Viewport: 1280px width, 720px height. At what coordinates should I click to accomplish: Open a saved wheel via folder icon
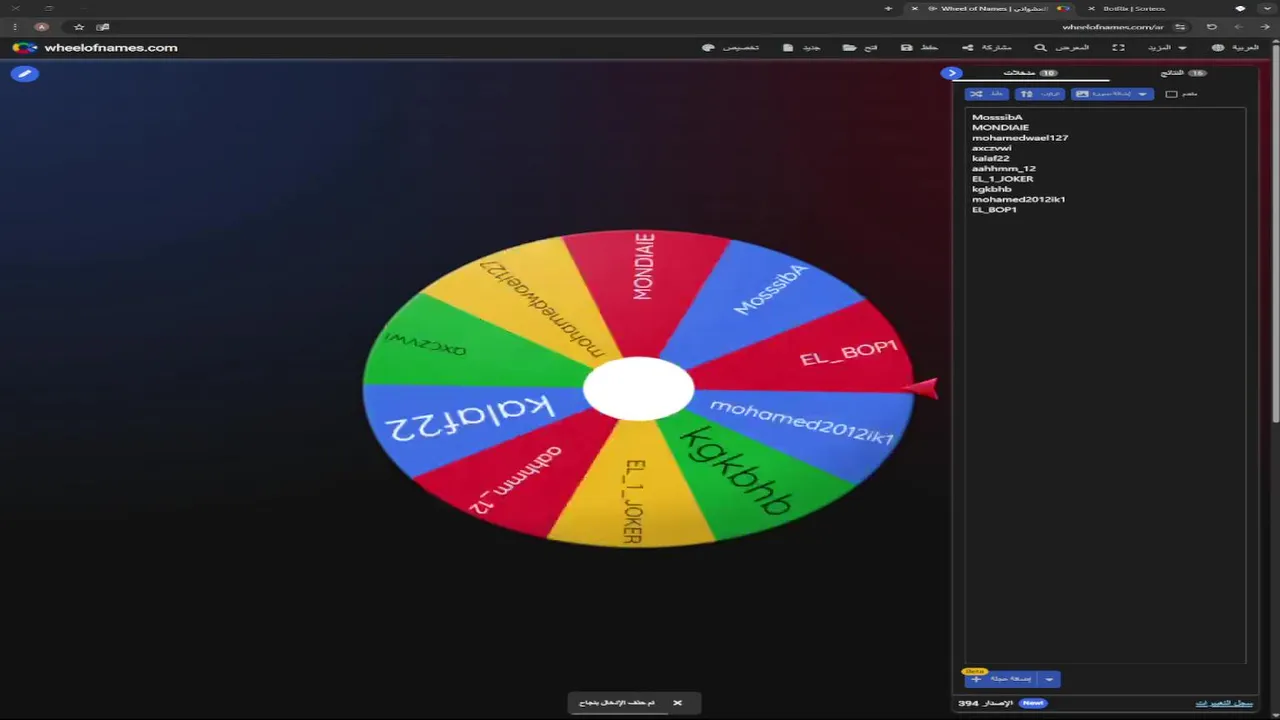point(860,47)
